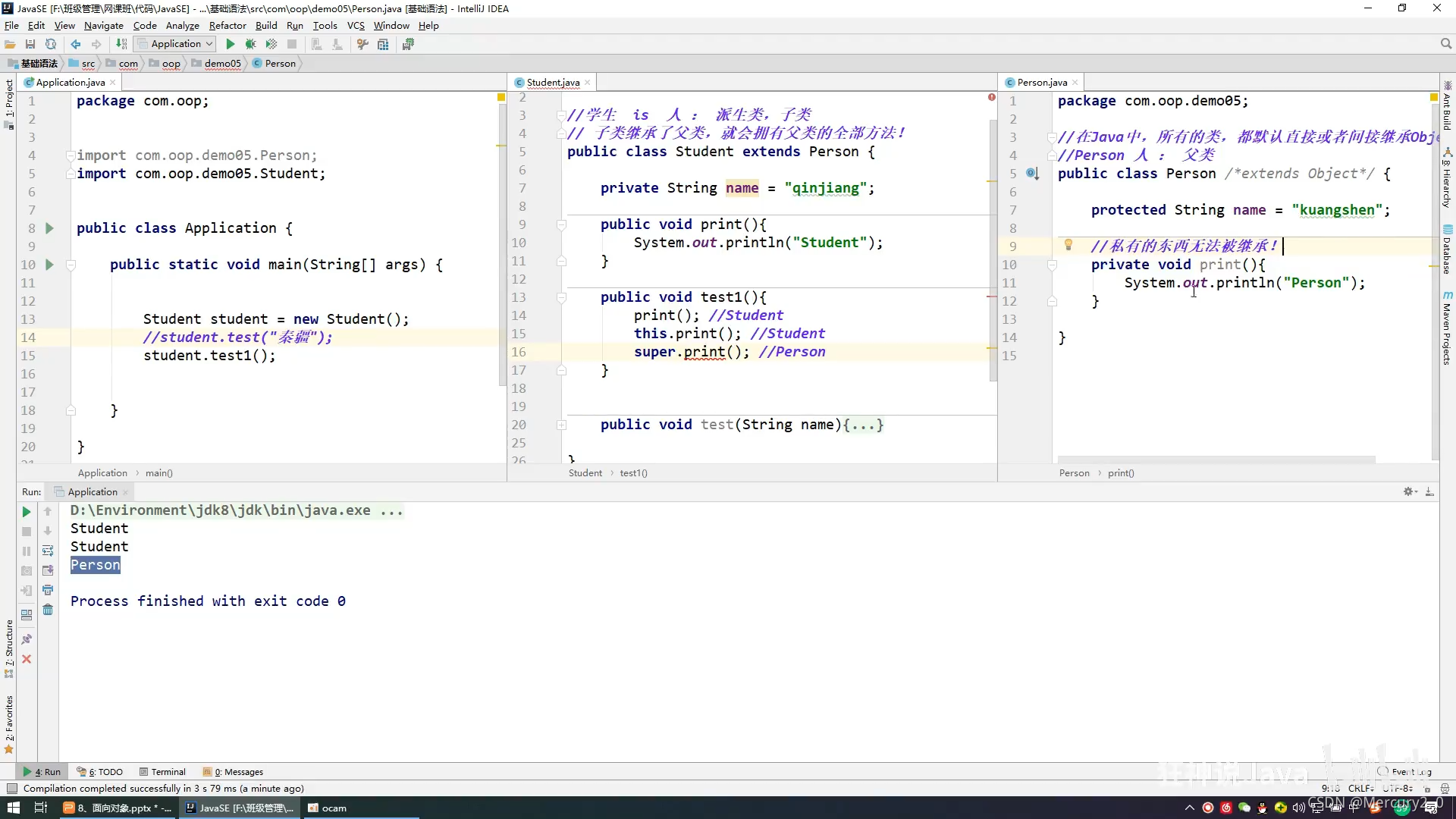Close the Run panel with the red X
The image size is (1456, 819).
pyautogui.click(x=27, y=660)
